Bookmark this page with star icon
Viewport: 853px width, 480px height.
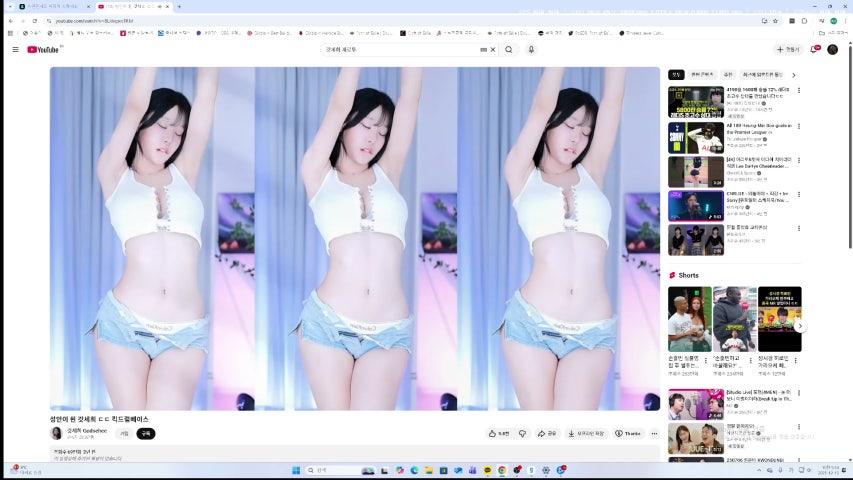click(775, 21)
